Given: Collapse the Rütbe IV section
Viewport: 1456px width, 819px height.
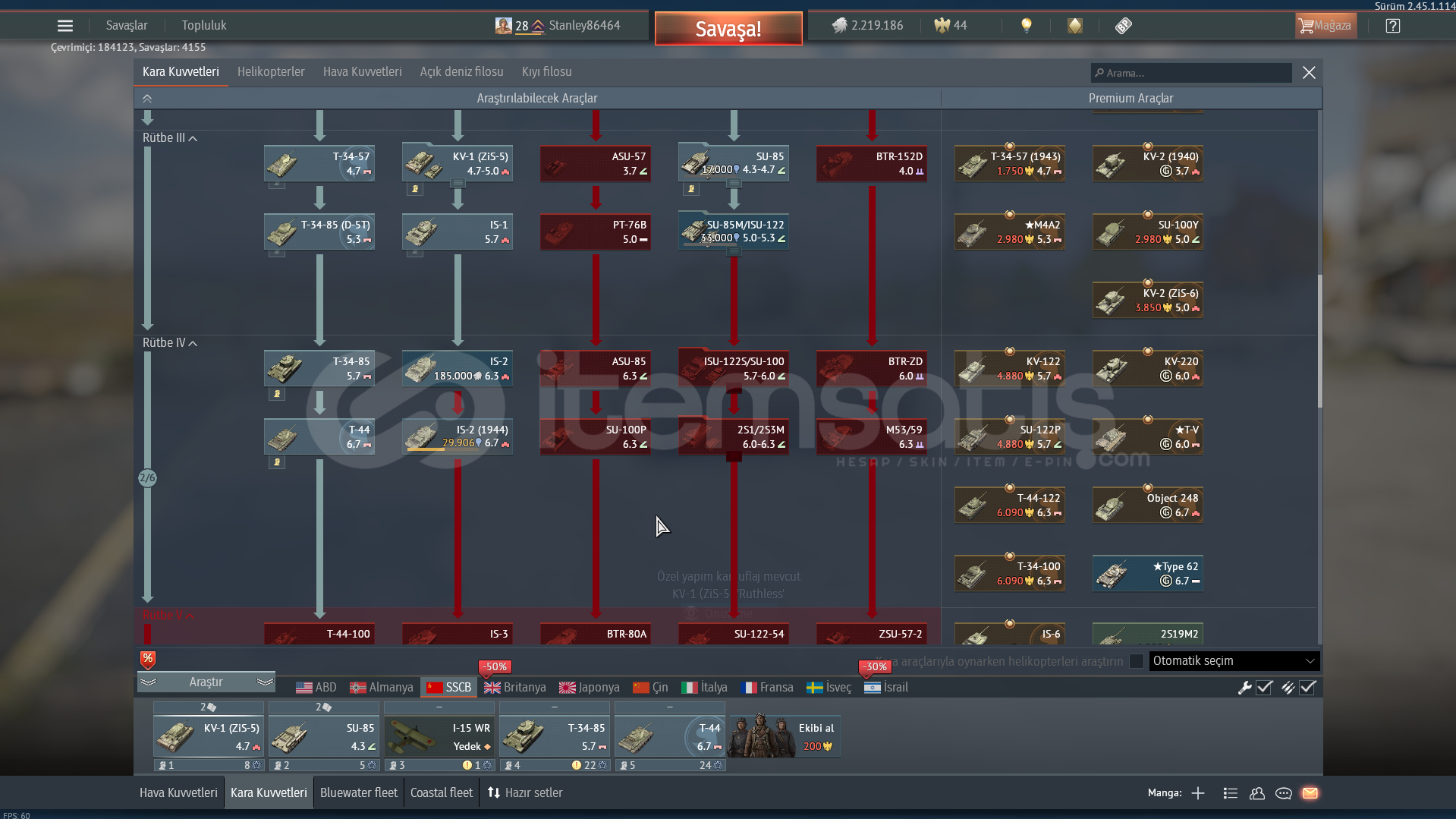Looking at the screenshot, I should (170, 343).
